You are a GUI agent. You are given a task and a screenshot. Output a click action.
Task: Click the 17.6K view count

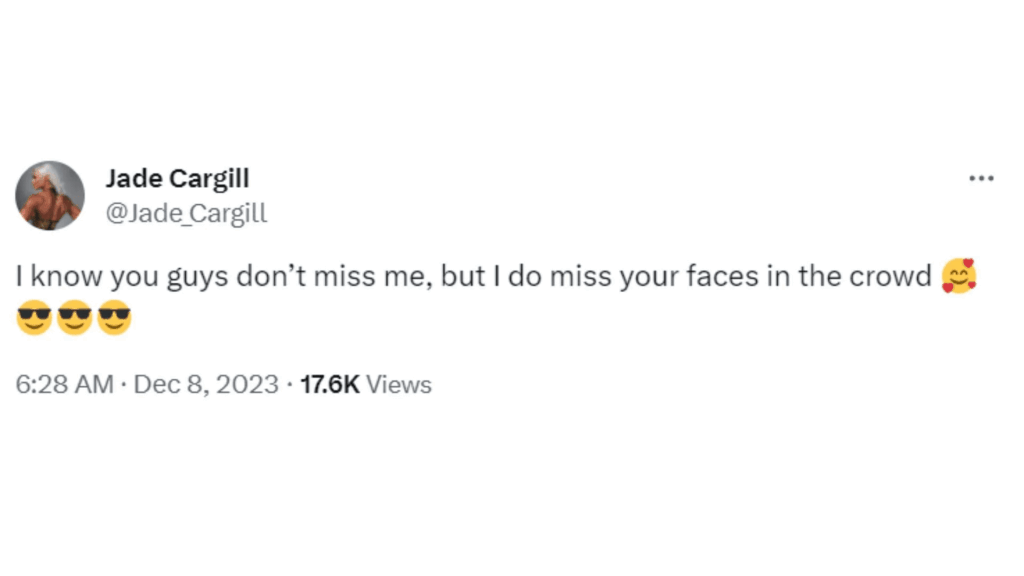329,385
